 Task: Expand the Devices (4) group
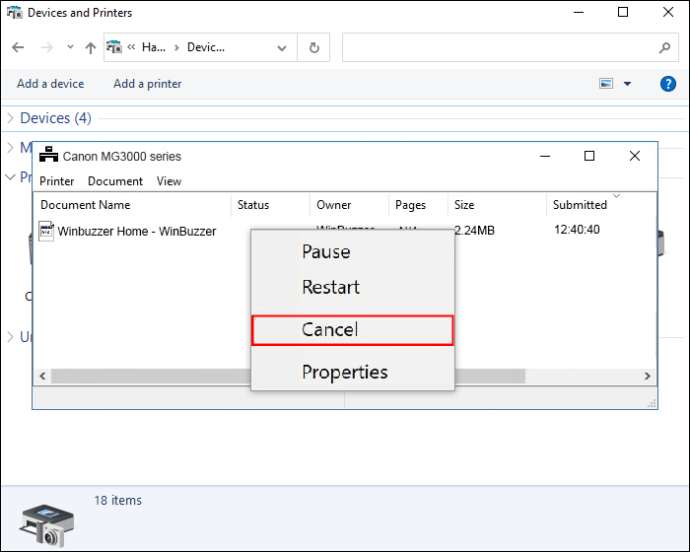click(x=11, y=118)
